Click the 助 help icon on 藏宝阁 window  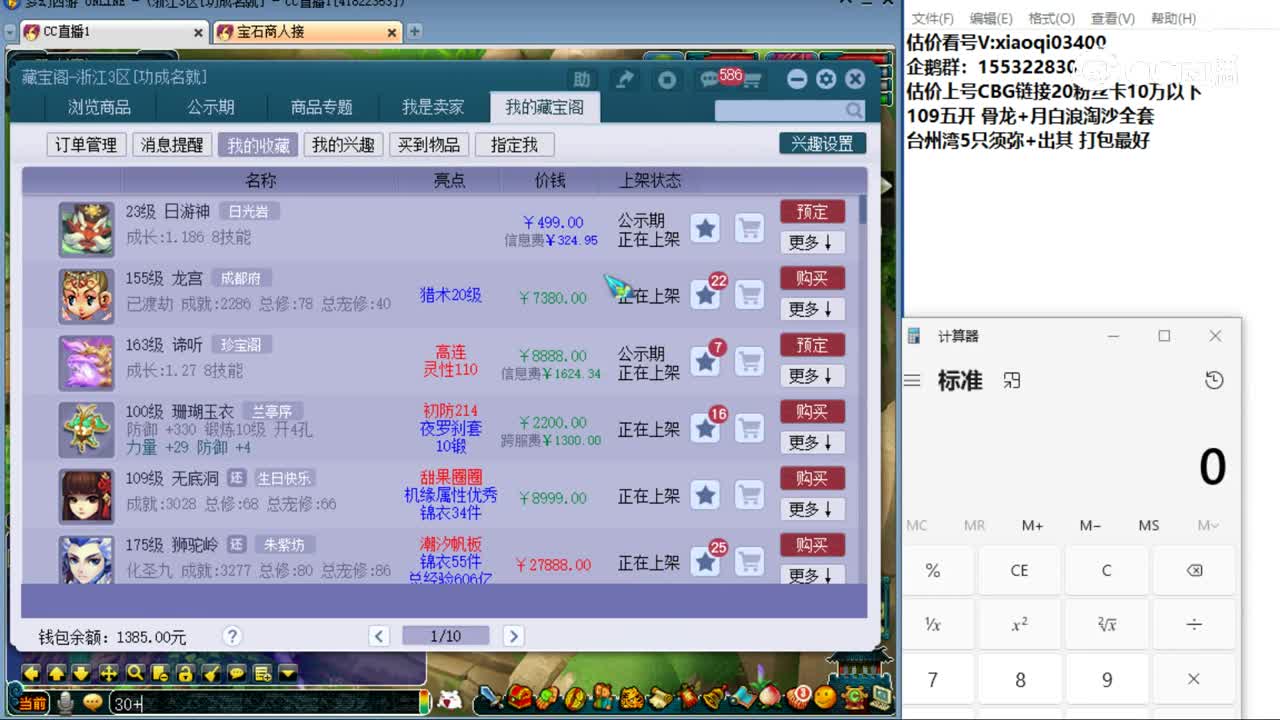(582, 78)
